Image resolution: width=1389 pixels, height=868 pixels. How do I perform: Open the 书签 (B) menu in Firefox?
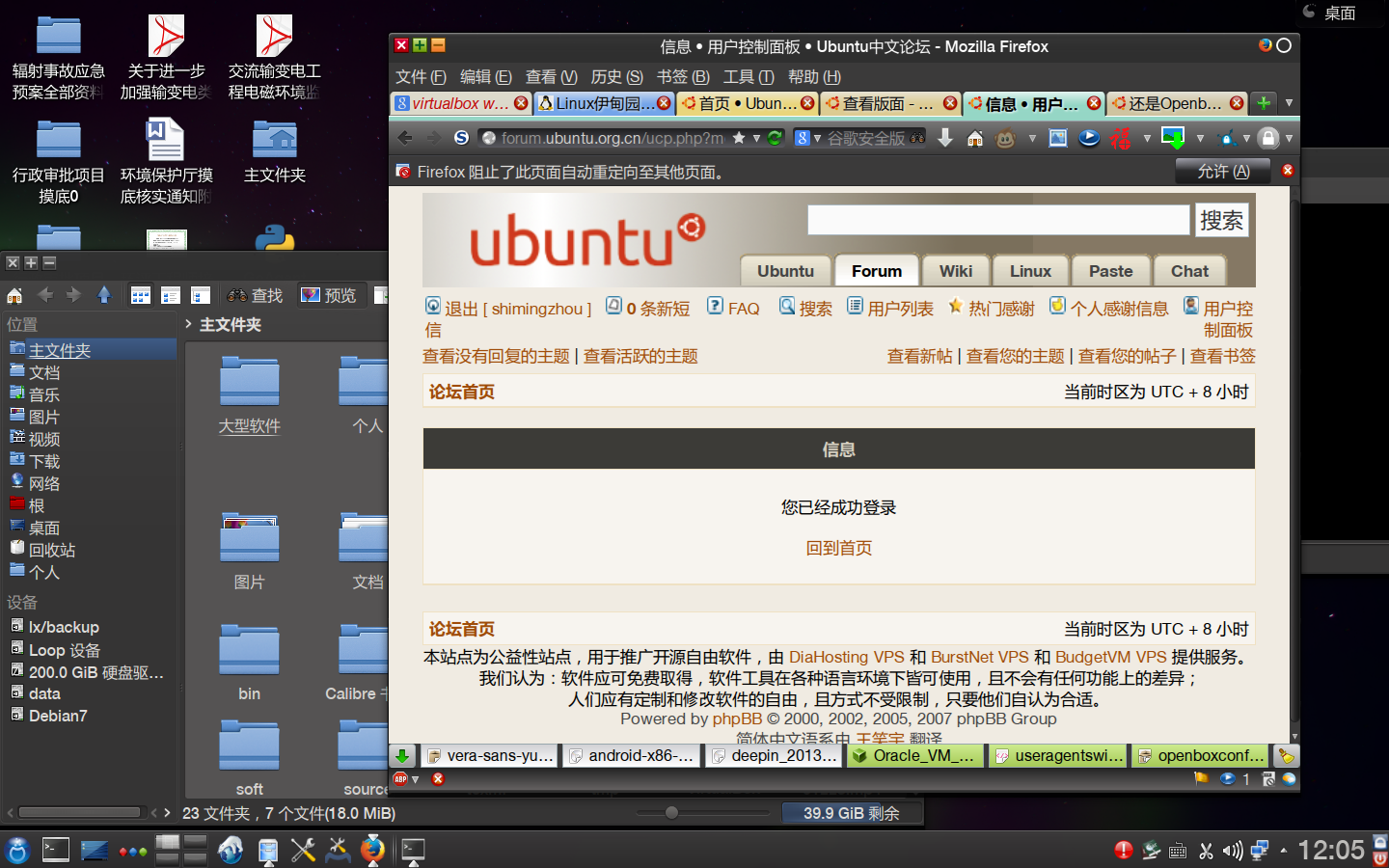coord(683,76)
